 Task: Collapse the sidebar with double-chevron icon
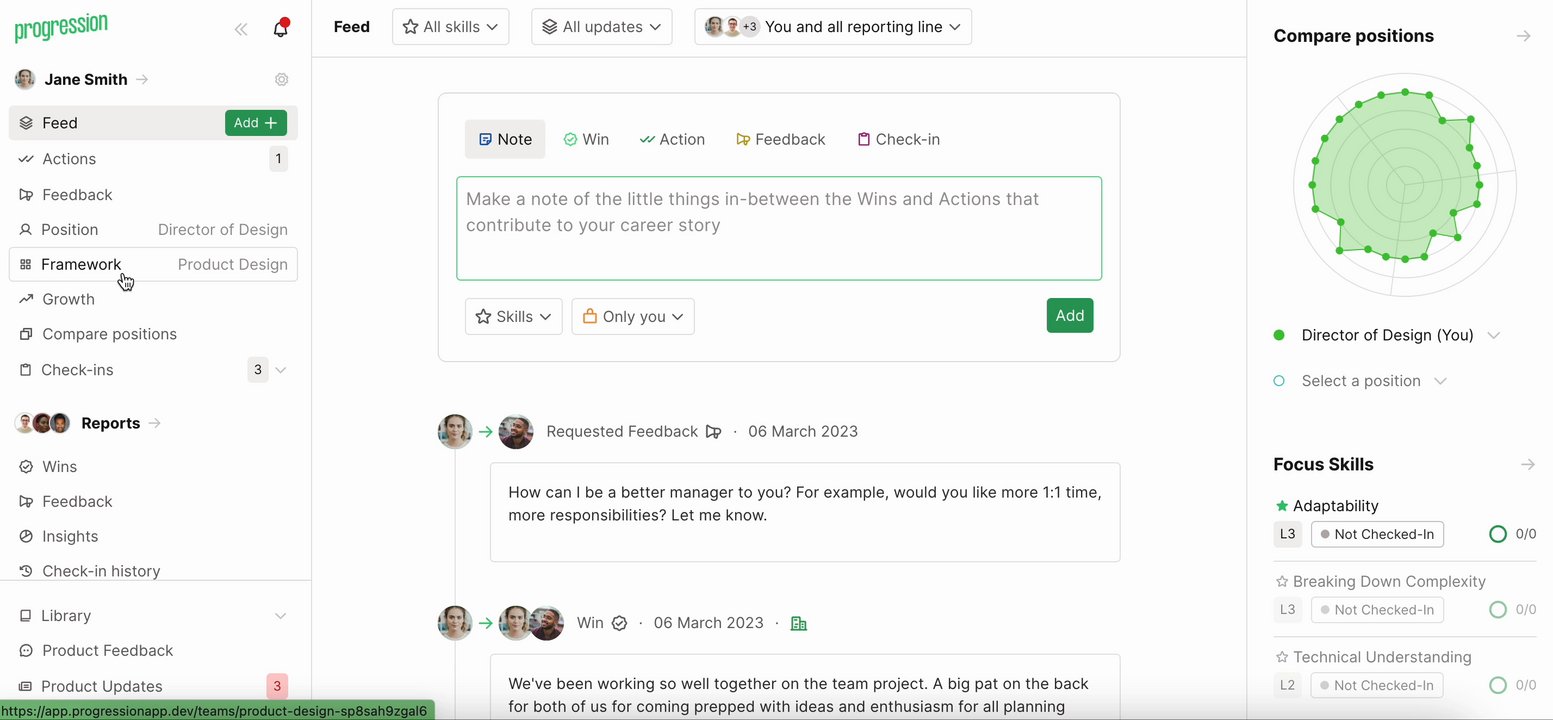click(x=241, y=29)
